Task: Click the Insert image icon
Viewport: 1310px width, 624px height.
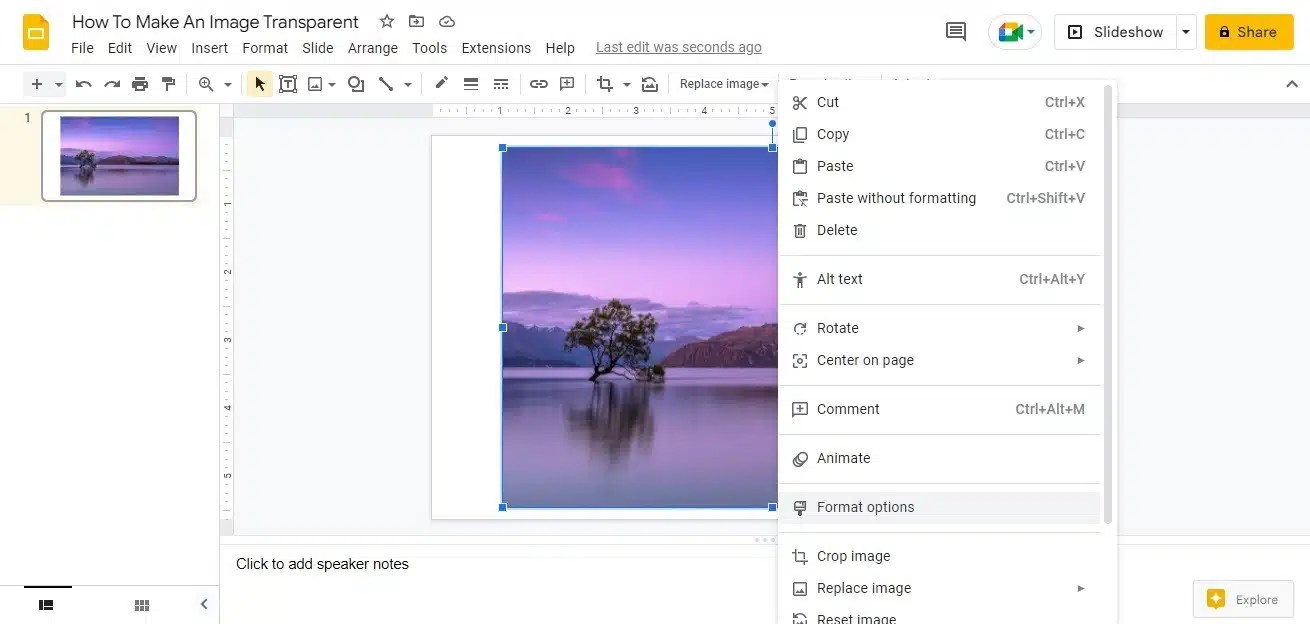Action: point(315,84)
